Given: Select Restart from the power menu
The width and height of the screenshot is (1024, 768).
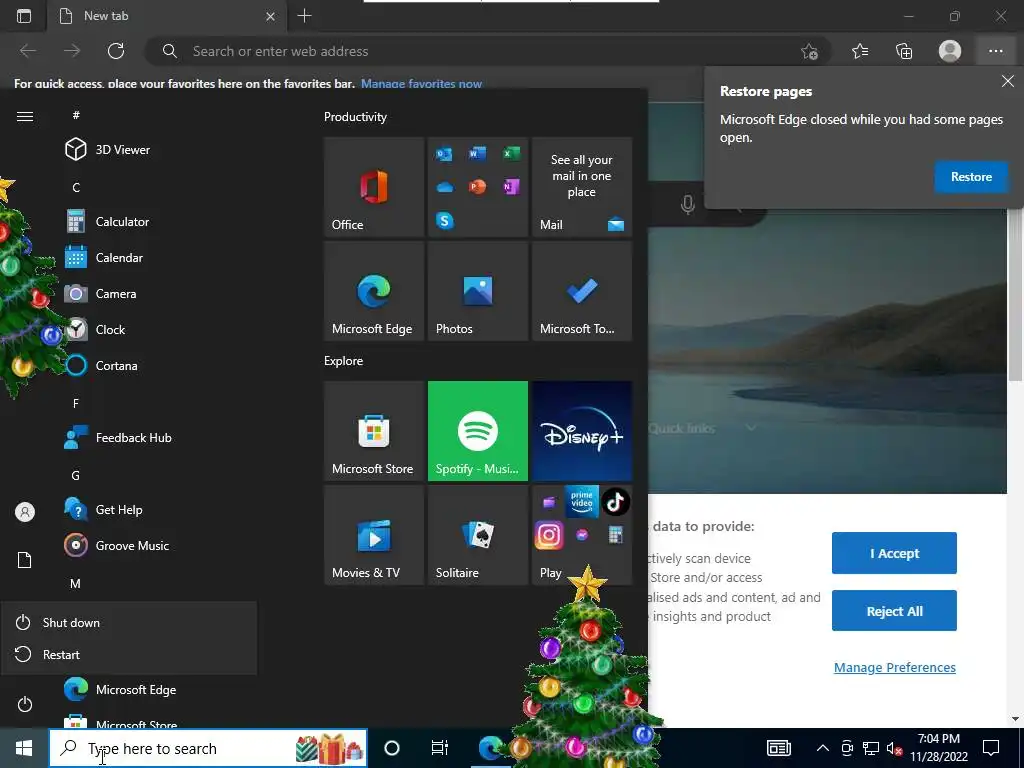Looking at the screenshot, I should 129,654.
